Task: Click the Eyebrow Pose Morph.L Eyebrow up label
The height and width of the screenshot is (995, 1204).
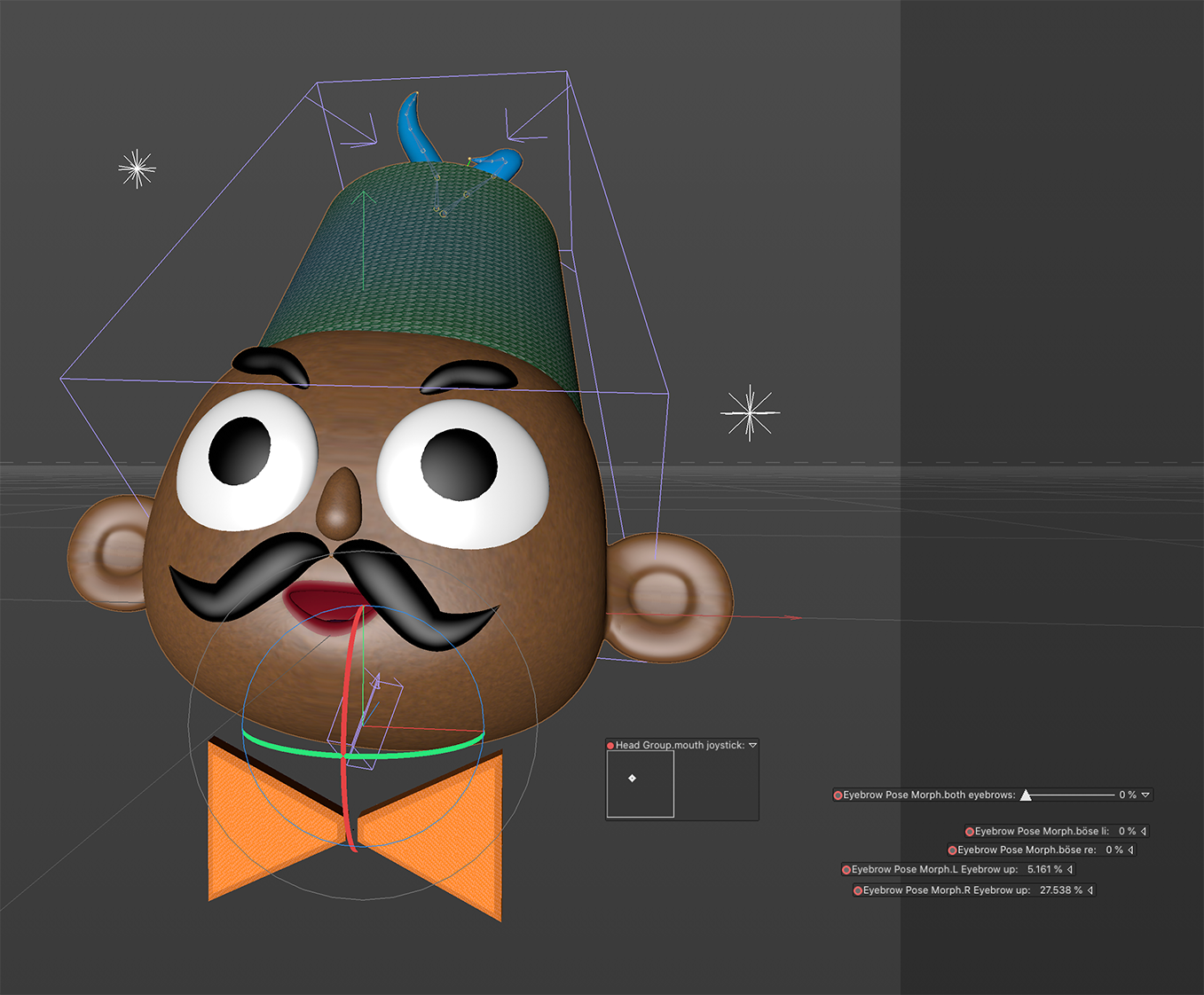Action: [x=935, y=870]
